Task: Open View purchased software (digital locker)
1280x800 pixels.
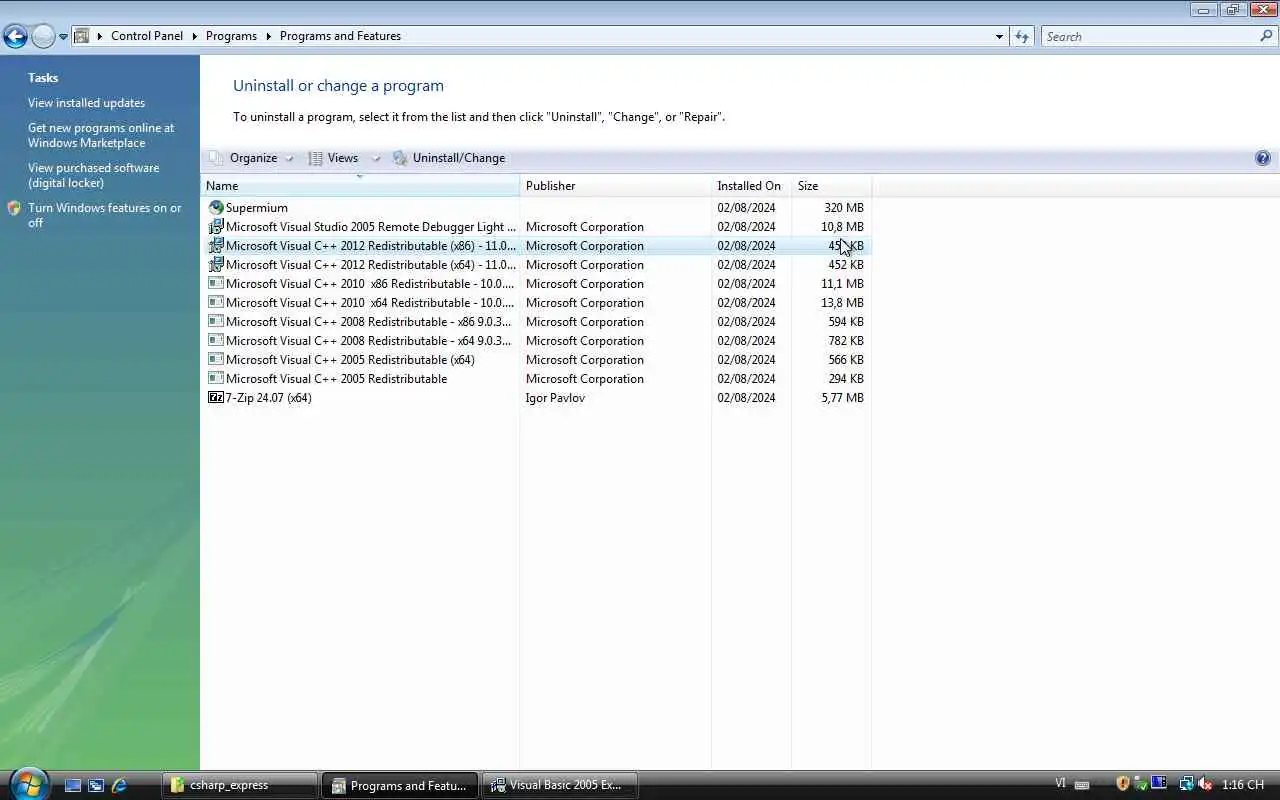Action: (93, 175)
